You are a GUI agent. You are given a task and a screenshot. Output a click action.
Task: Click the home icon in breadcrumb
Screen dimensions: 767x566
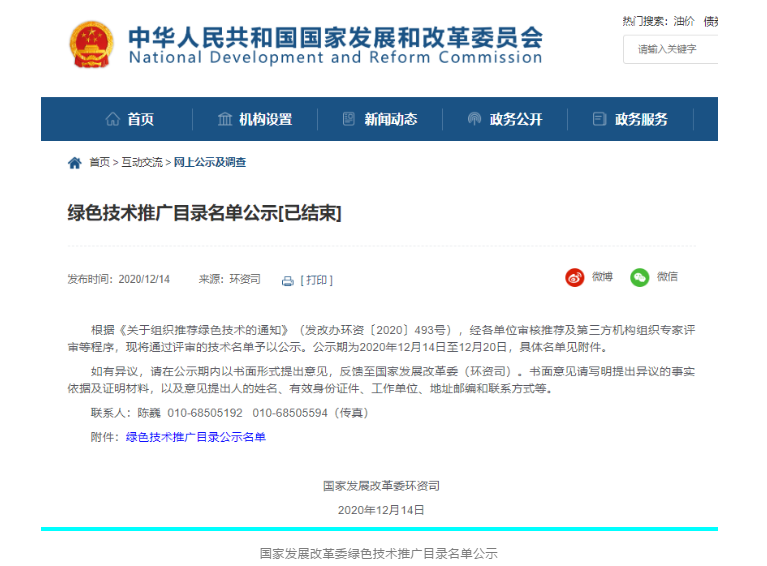[x=75, y=162]
